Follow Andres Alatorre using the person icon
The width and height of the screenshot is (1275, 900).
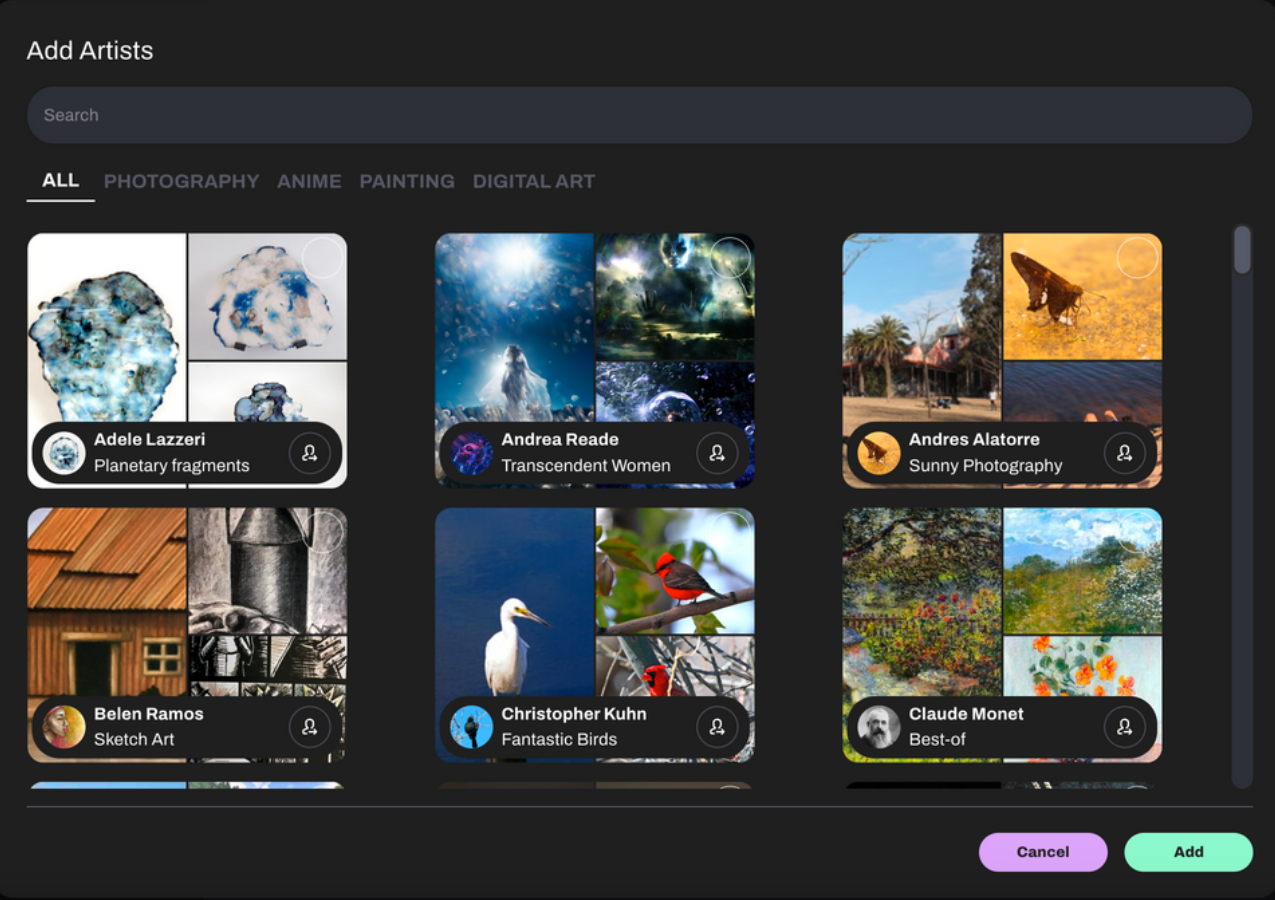(1125, 453)
